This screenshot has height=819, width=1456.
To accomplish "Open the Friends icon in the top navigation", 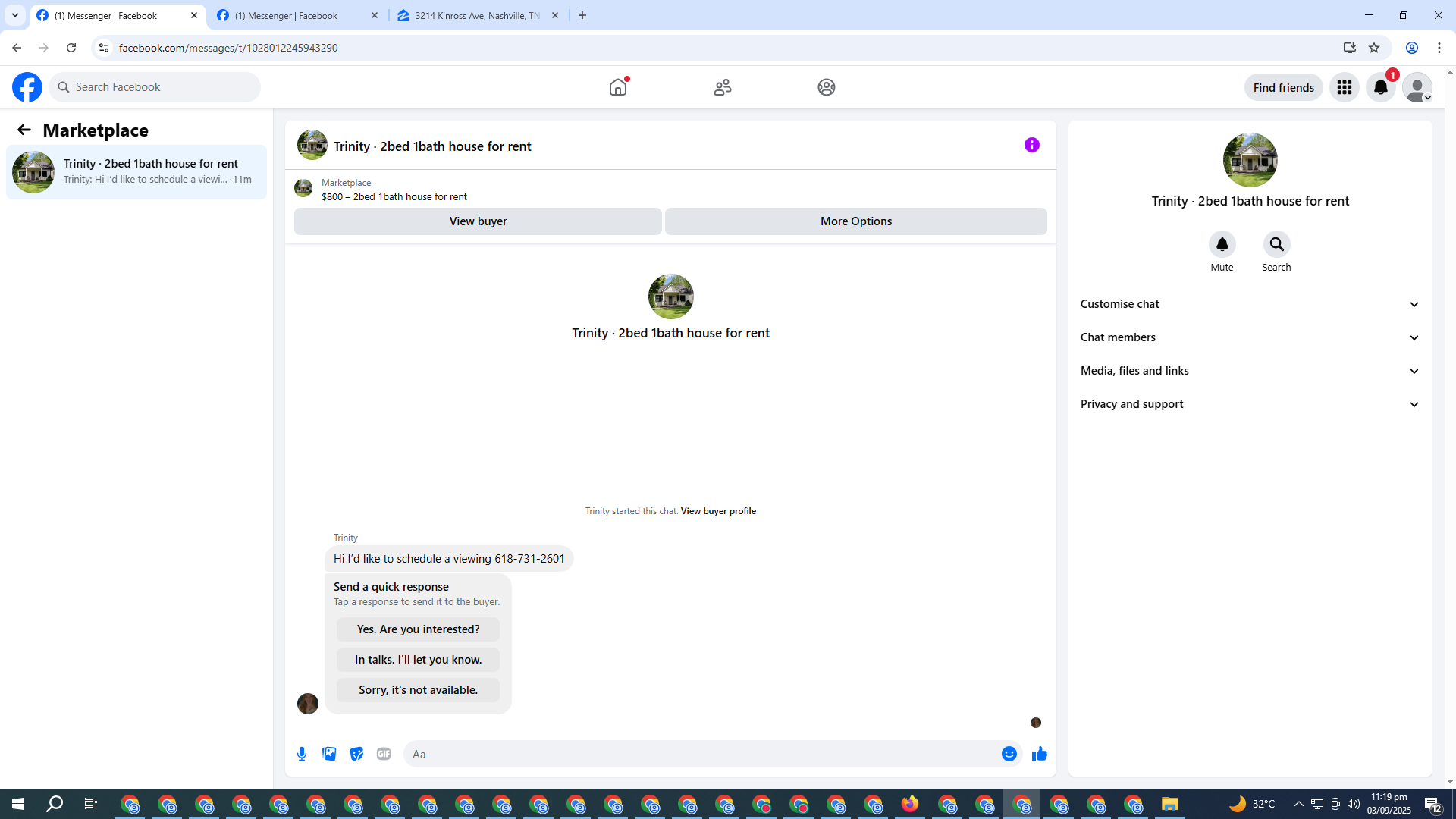I will pyautogui.click(x=723, y=87).
